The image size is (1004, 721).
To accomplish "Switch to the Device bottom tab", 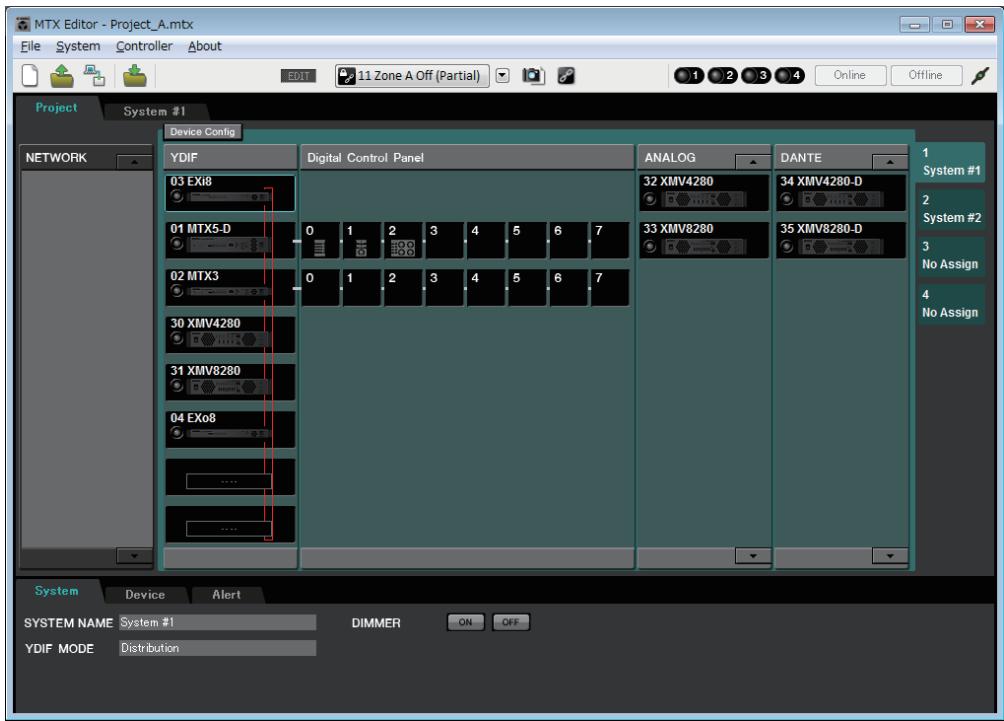I will 145,594.
